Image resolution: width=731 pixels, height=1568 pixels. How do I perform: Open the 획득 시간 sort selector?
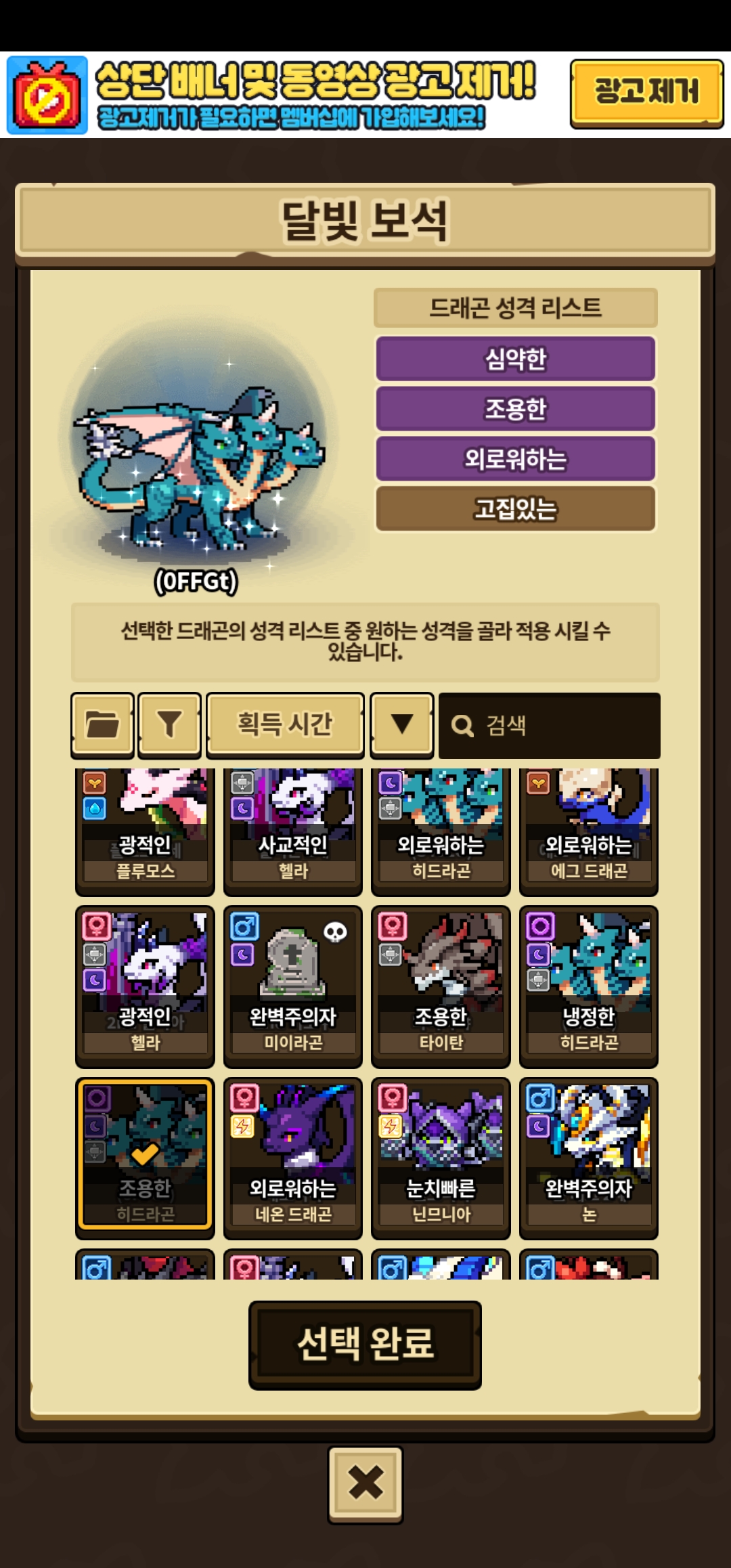click(x=285, y=725)
